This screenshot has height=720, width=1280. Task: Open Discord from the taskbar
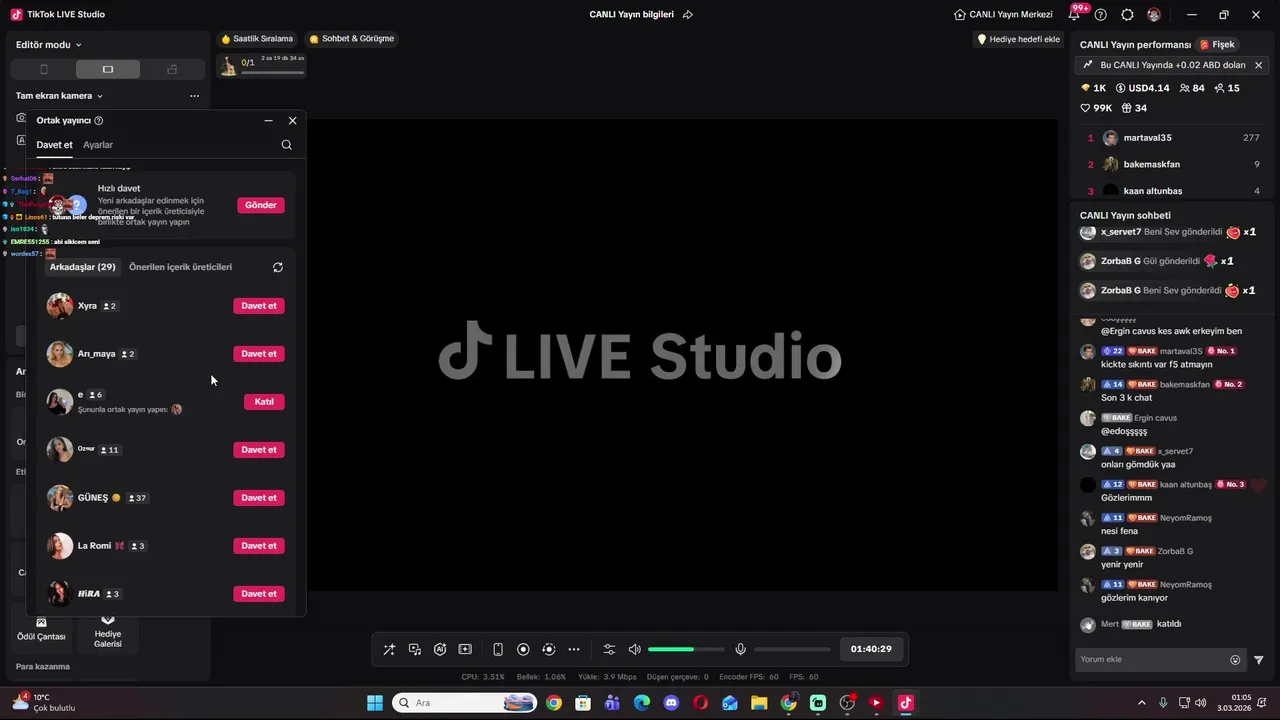[x=671, y=703]
